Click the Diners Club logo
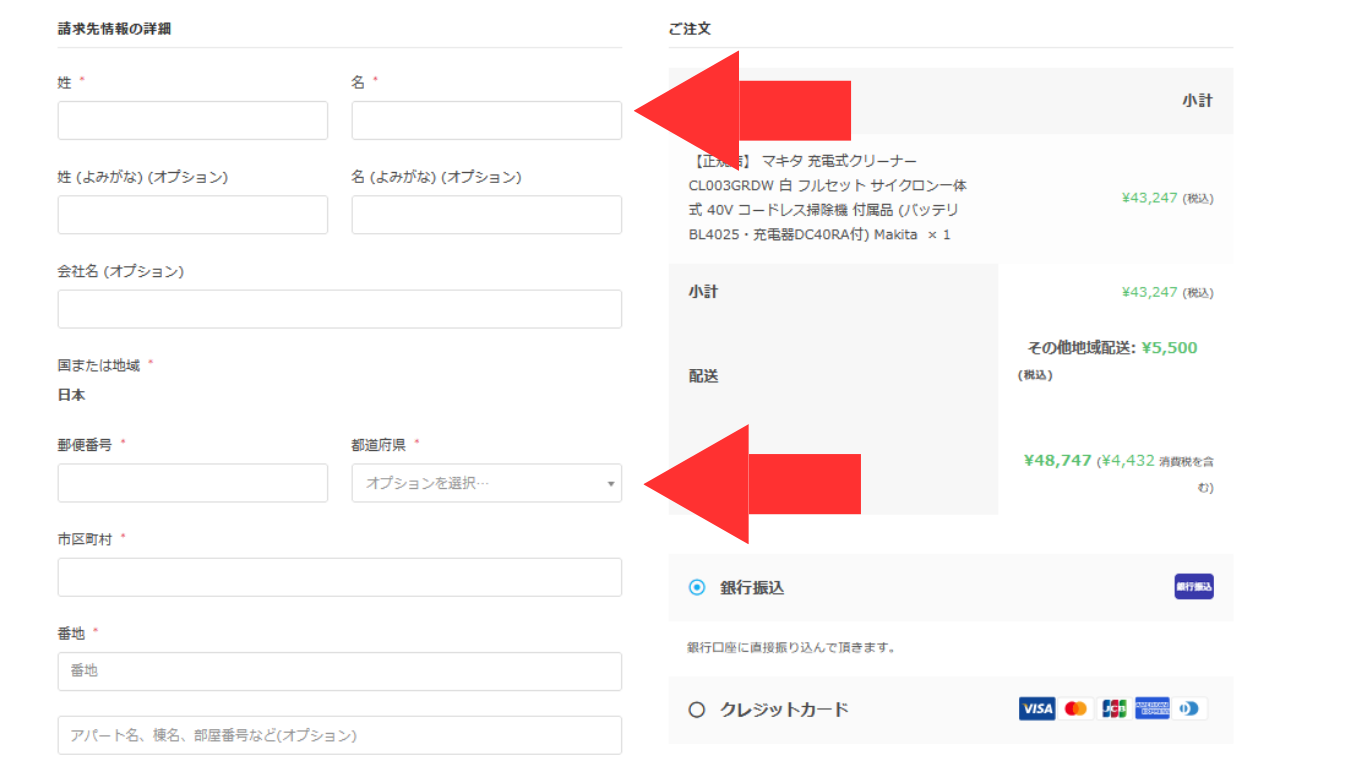 click(1190, 709)
